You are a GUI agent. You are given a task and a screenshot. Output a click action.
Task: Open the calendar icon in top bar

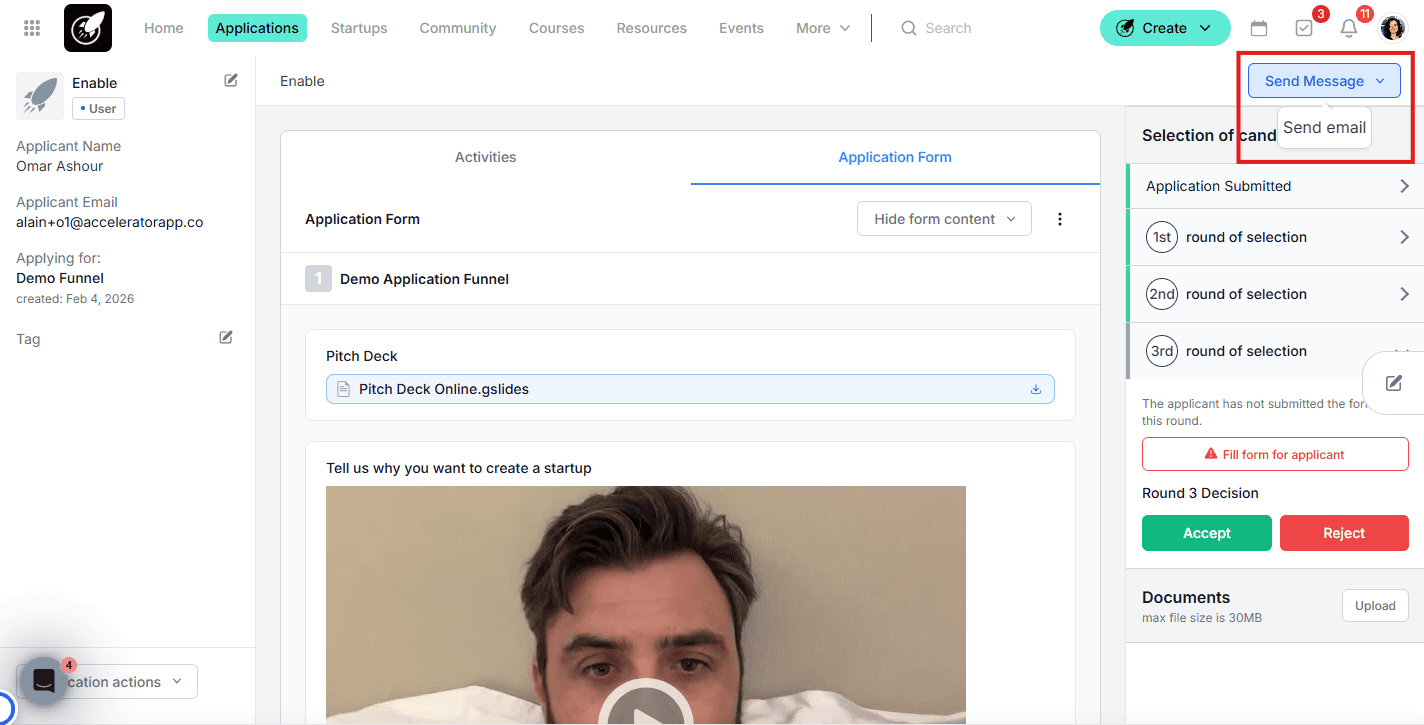coord(1259,28)
